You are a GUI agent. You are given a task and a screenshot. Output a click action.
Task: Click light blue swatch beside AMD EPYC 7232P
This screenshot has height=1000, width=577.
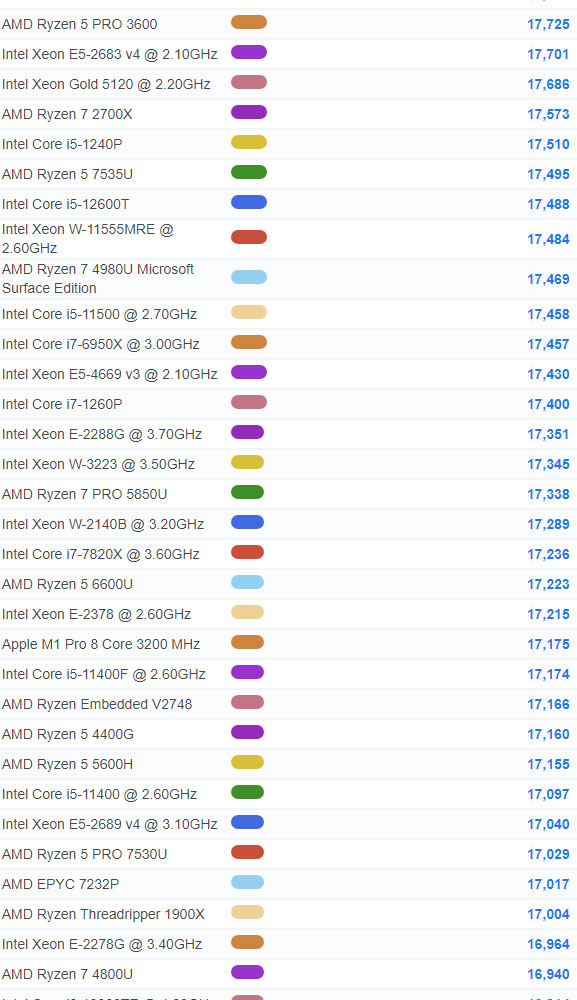coord(247,882)
